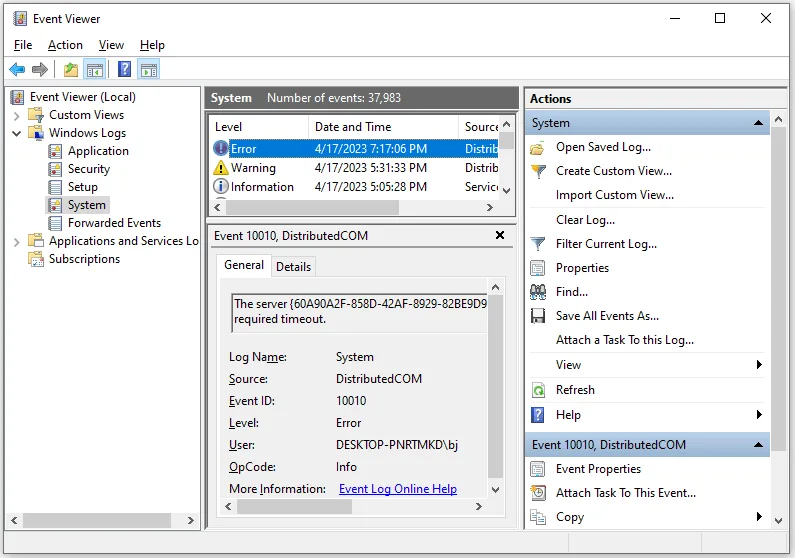Screen dimensions: 795x558
Task: Sort by the Date and Time column header
Action: click(x=383, y=127)
